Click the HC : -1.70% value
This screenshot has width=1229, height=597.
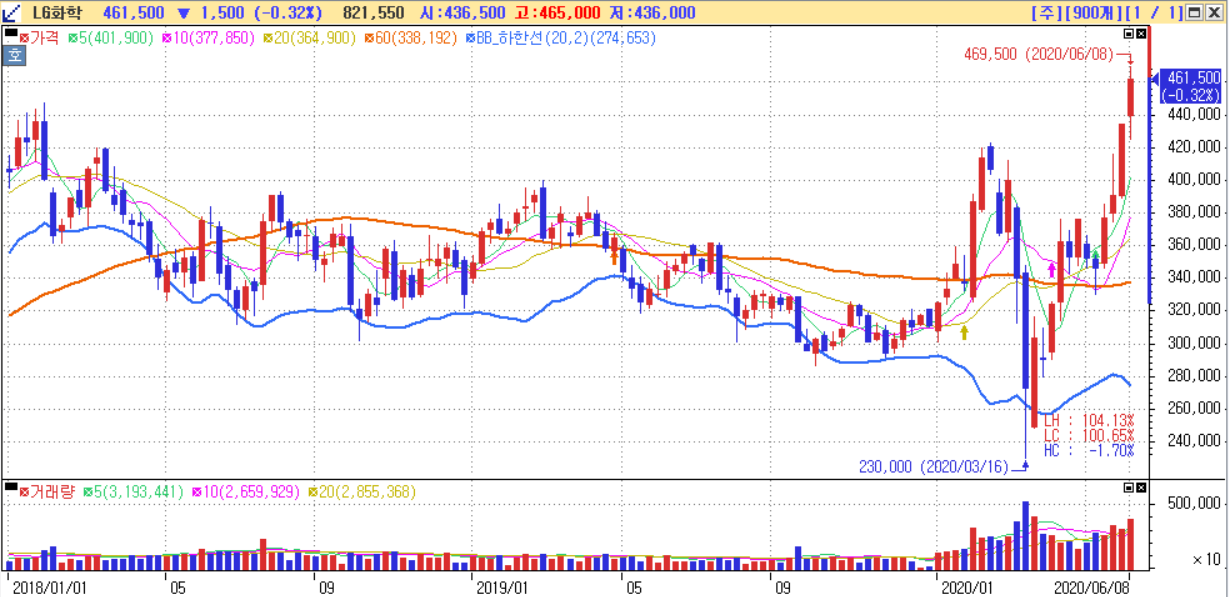pyautogui.click(x=1088, y=450)
